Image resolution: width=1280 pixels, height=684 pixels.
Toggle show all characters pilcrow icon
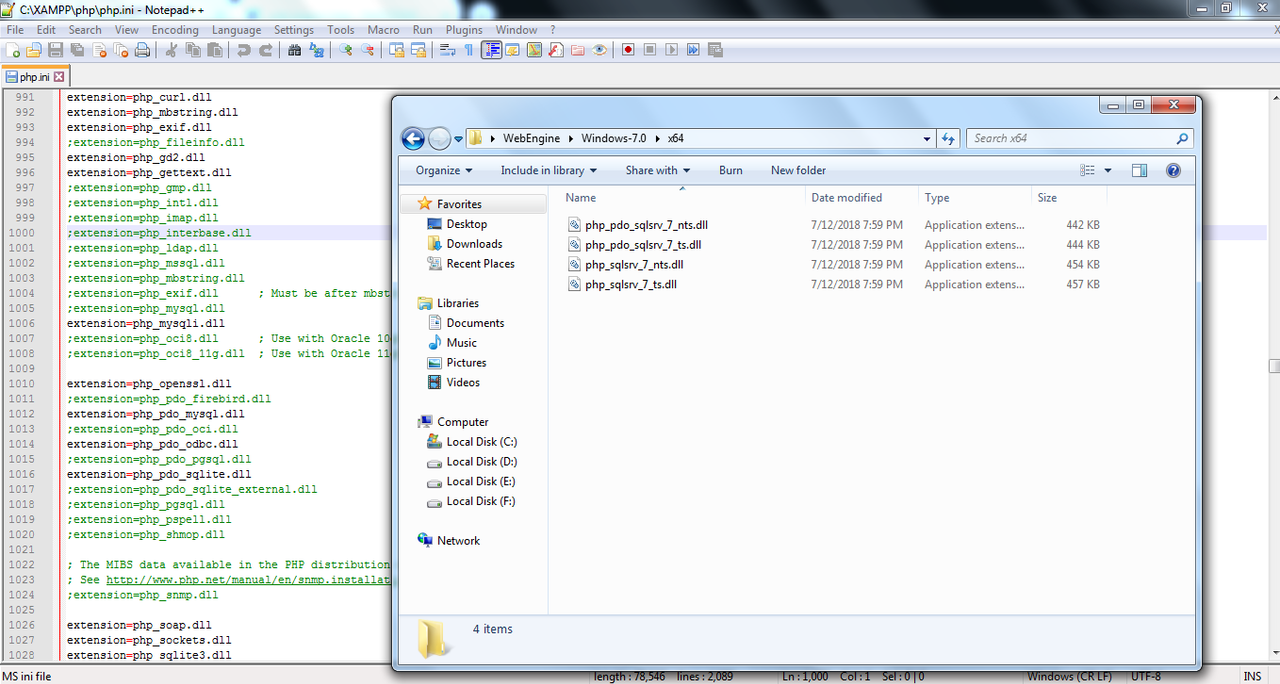click(x=469, y=50)
